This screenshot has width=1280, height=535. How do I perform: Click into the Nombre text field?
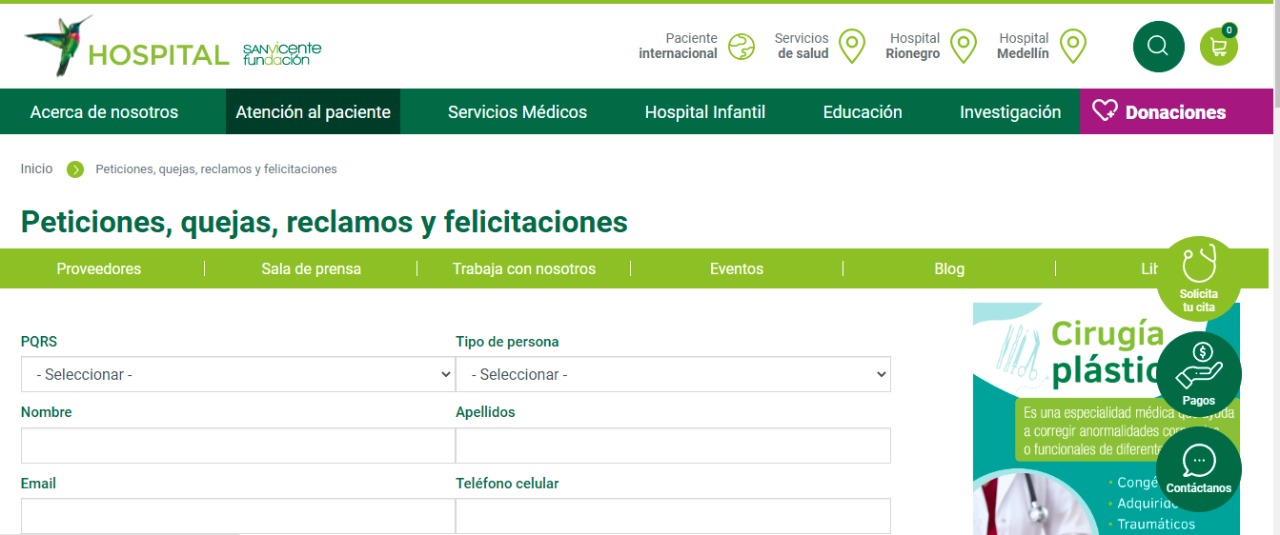coord(238,446)
